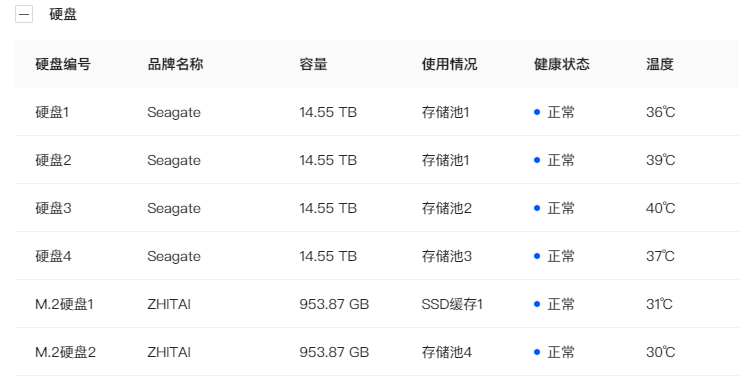Image resolution: width=750 pixels, height=377 pixels.
Task: Click the 31℃ temperature of M.2硬盘1
Action: click(660, 304)
